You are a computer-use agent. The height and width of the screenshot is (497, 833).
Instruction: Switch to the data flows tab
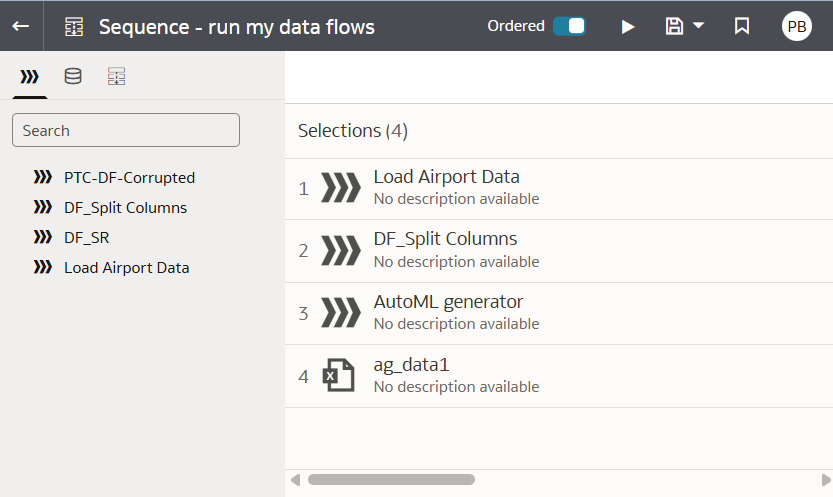pos(29,77)
